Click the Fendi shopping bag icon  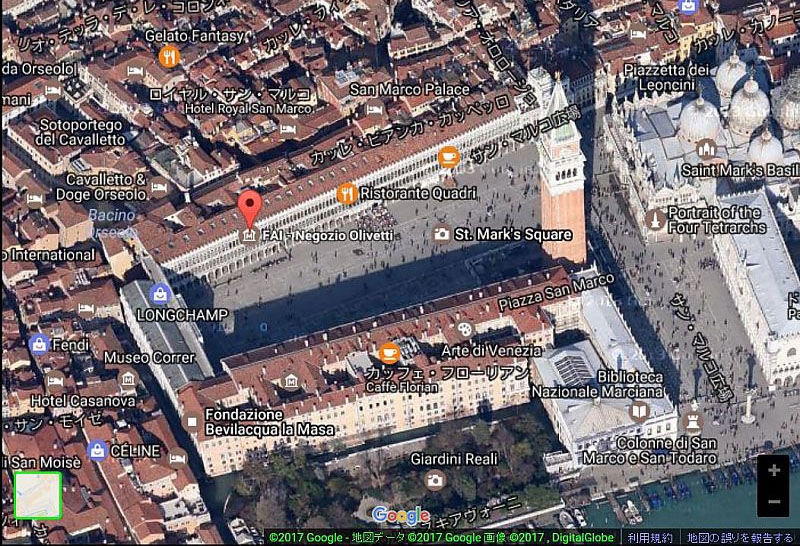click(39, 345)
